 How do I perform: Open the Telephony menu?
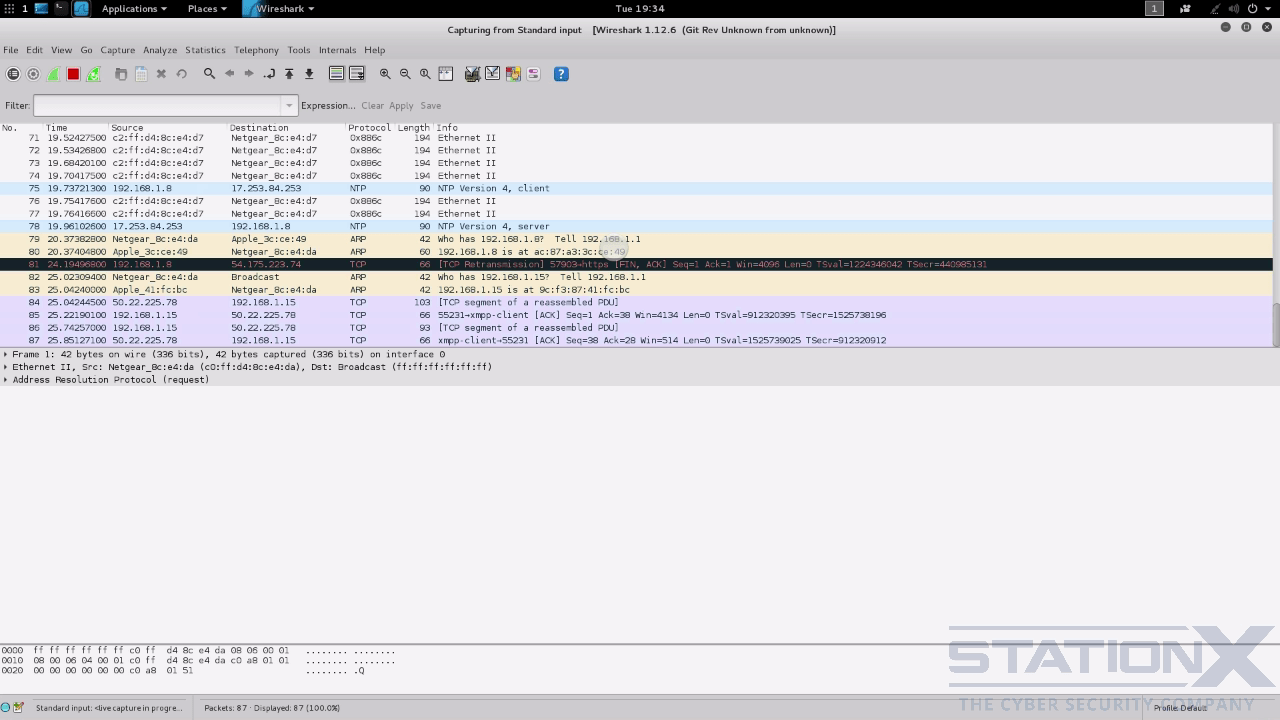257,50
